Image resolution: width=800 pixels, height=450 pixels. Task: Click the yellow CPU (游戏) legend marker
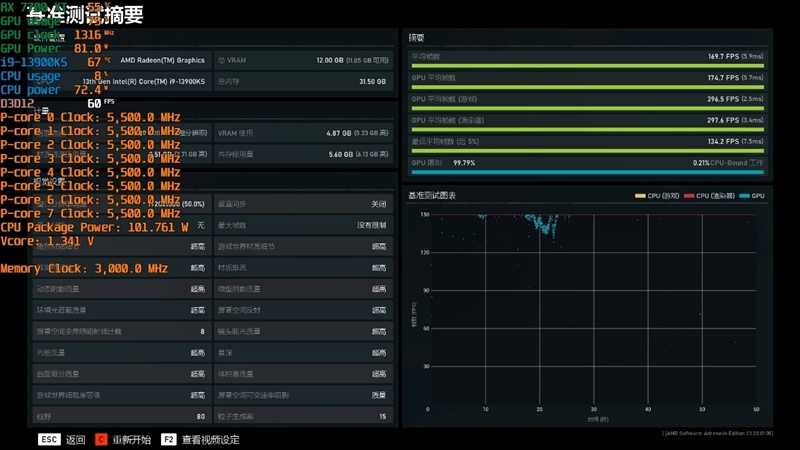(641, 196)
